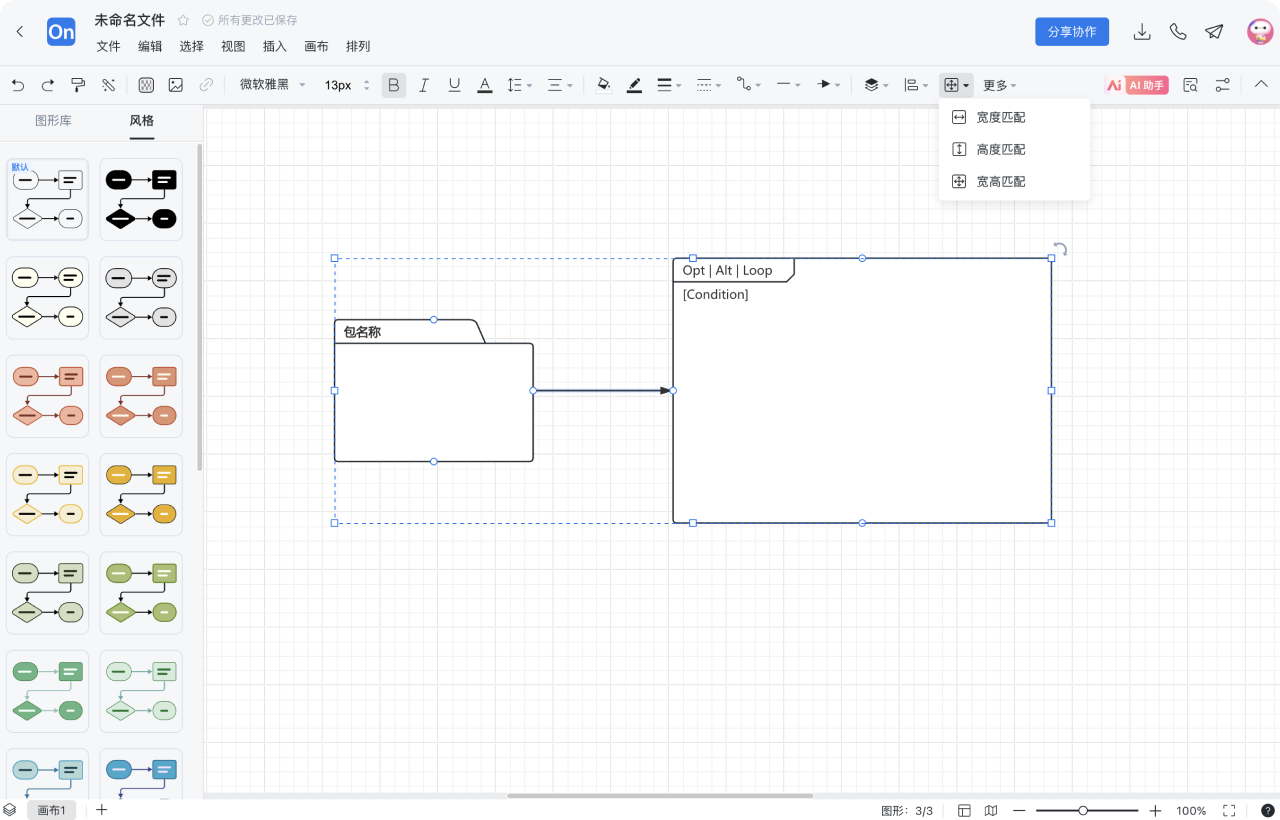Open the 插入 menu
The height and width of the screenshot is (820, 1280).
pos(274,46)
